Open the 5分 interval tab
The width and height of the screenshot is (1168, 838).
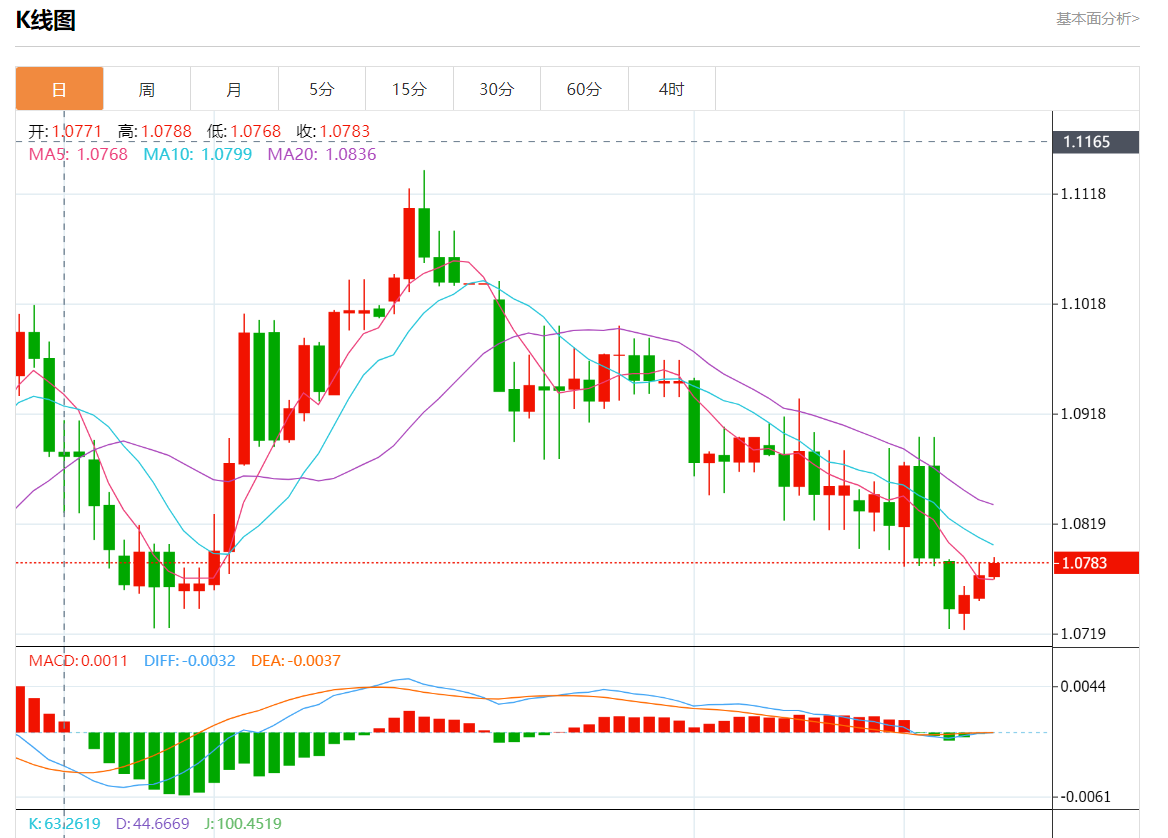pyautogui.click(x=322, y=89)
